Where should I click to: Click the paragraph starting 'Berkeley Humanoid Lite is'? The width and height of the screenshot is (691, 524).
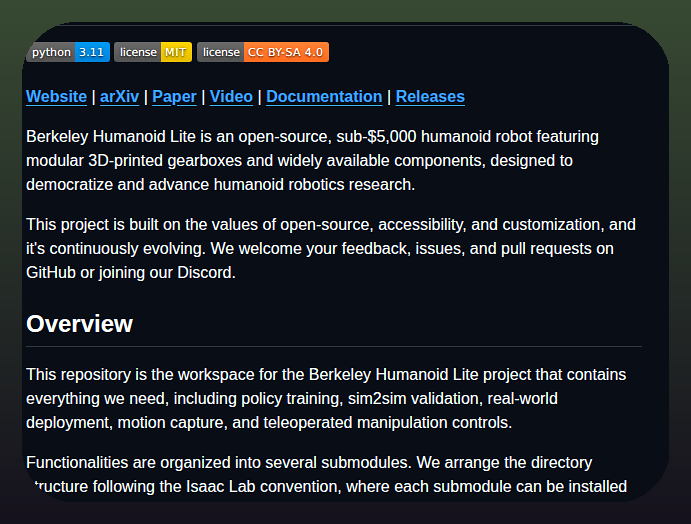tap(312, 160)
